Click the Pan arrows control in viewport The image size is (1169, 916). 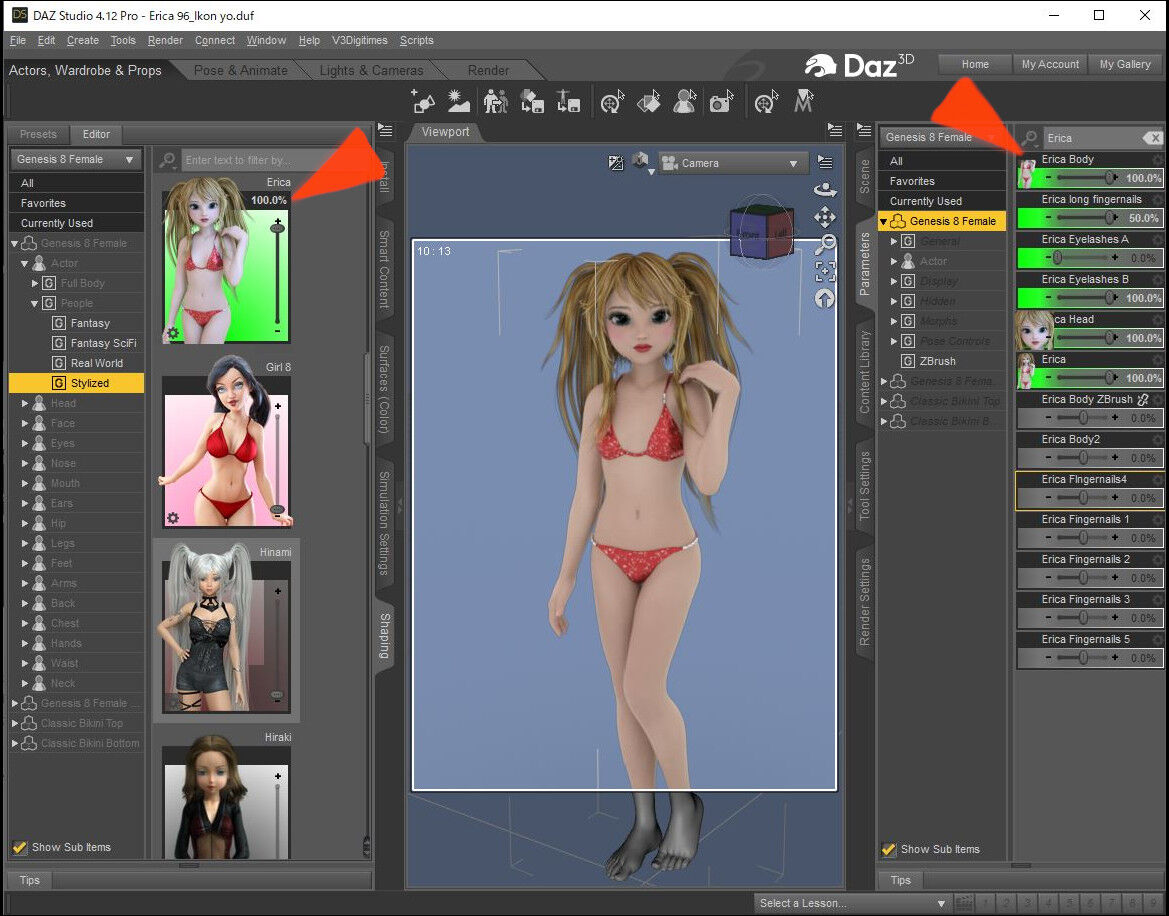point(825,217)
